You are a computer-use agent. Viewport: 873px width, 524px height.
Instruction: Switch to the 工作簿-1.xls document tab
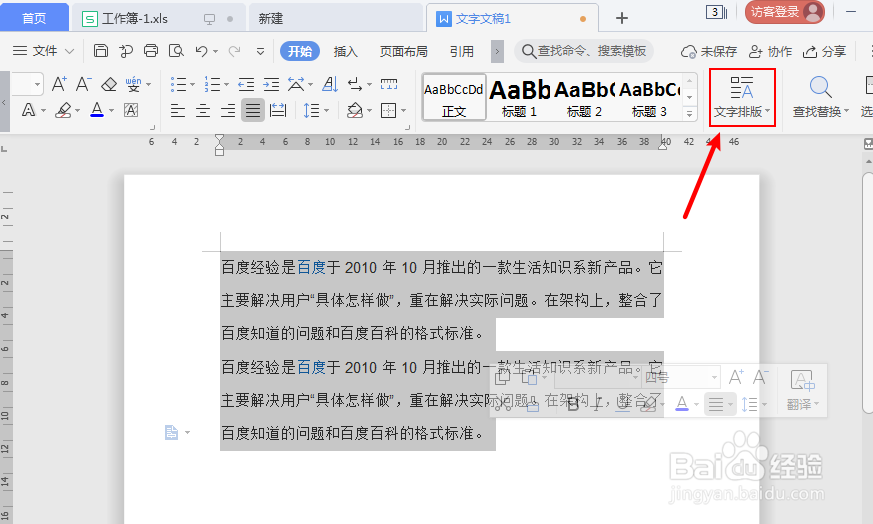[x=158, y=18]
